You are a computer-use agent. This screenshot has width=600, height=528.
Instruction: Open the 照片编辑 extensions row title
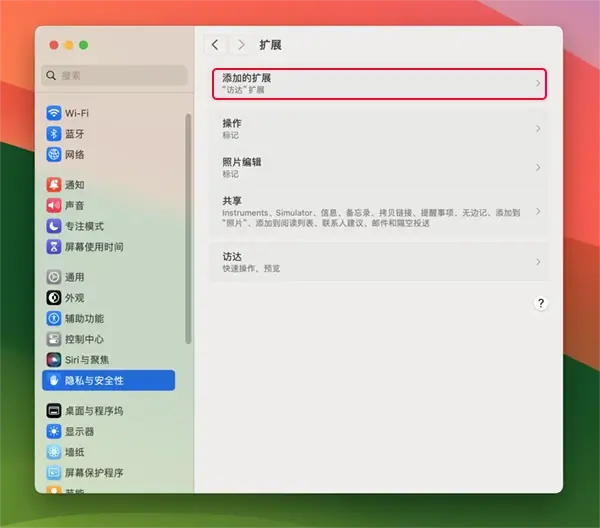pyautogui.click(x=242, y=162)
